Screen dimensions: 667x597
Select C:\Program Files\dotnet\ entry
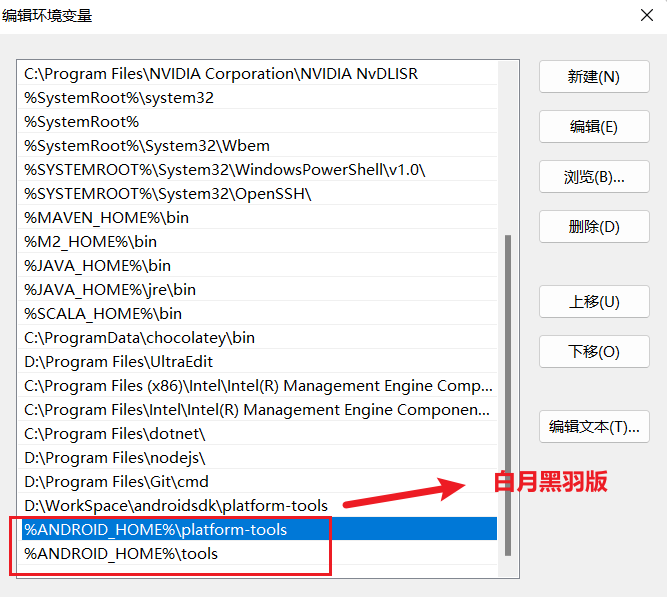[x=257, y=434]
